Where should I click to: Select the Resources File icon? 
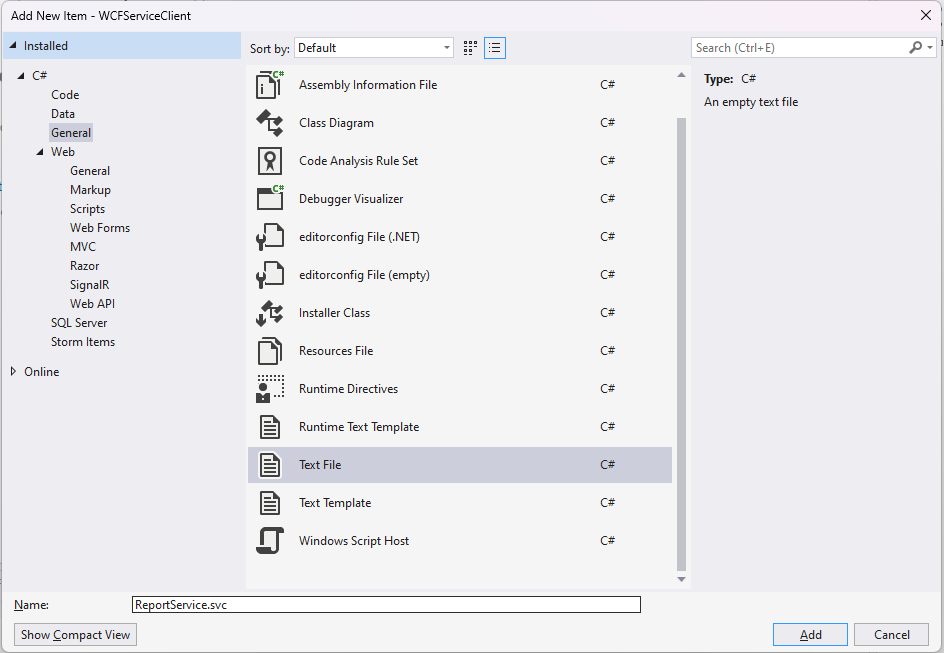[x=270, y=351]
